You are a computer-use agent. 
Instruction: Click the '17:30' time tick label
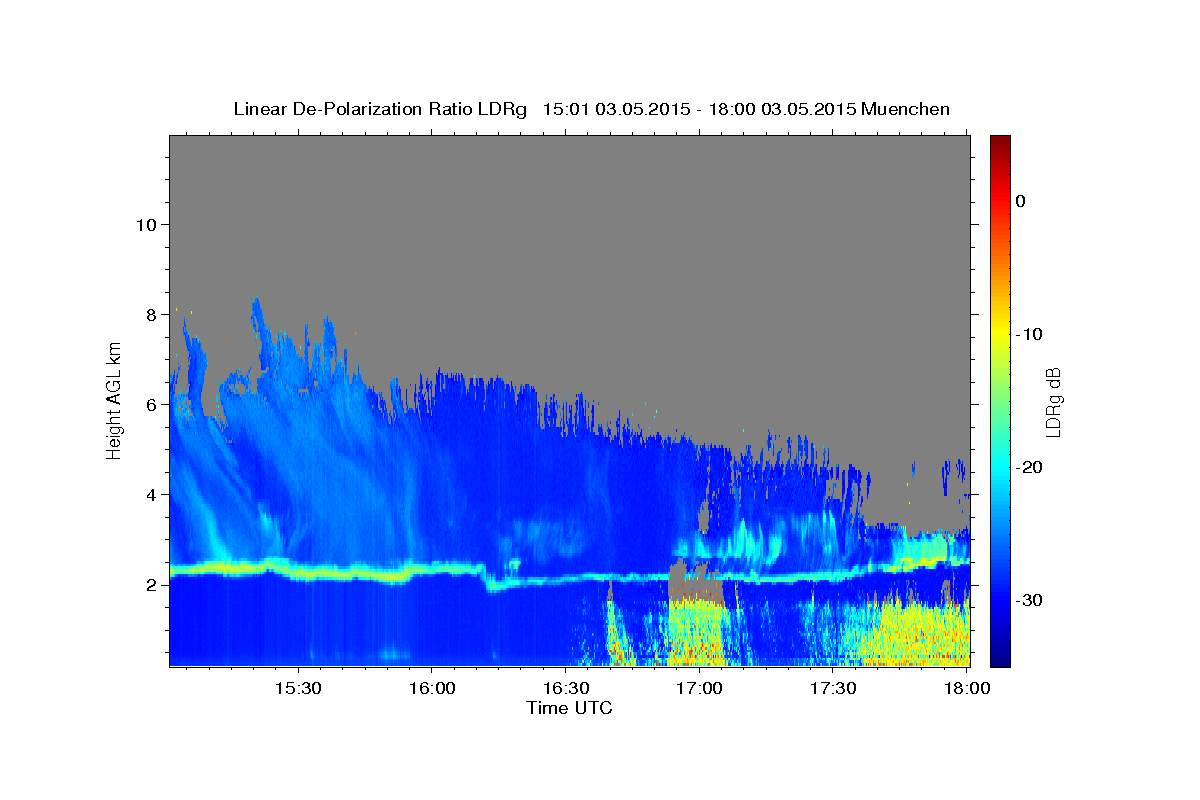[x=833, y=689]
